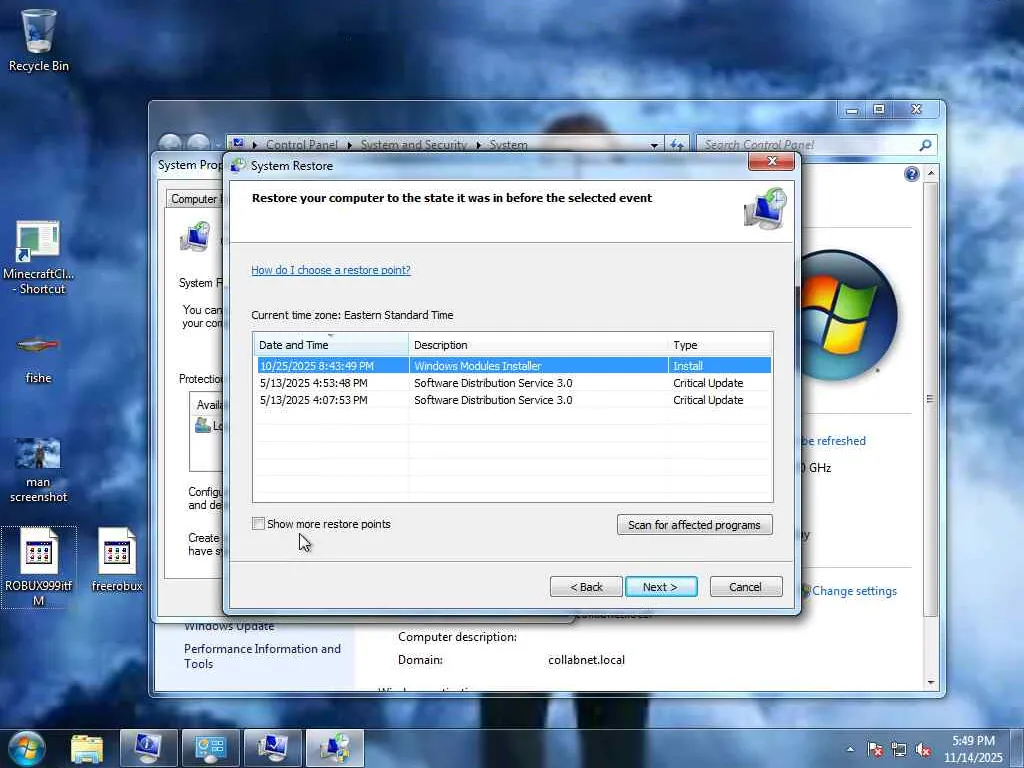The height and width of the screenshot is (768, 1024).
Task: Open the clock showing 5:49 PM
Action: tap(973, 749)
